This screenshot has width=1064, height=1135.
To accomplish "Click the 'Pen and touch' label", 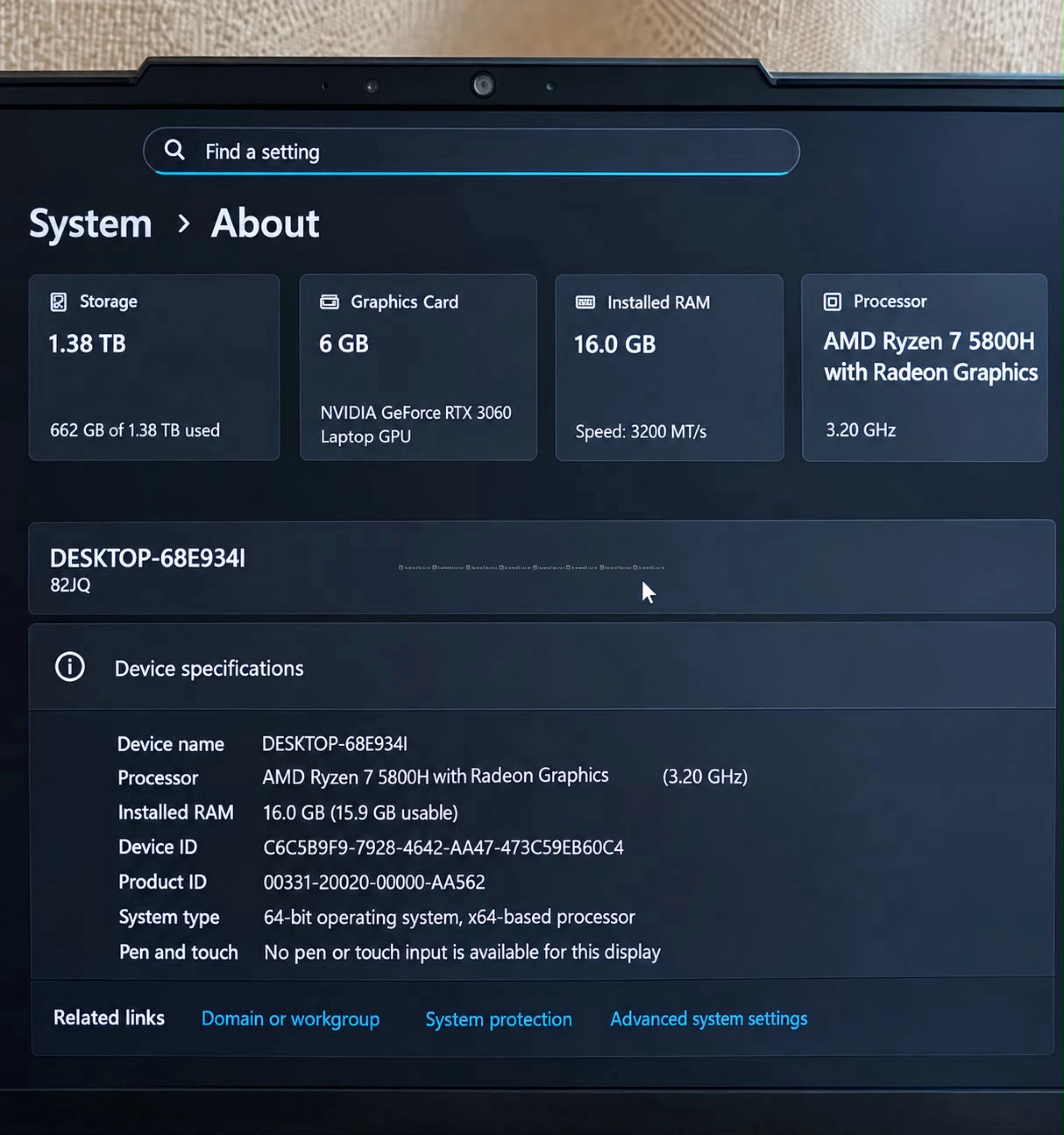I will tap(178, 952).
